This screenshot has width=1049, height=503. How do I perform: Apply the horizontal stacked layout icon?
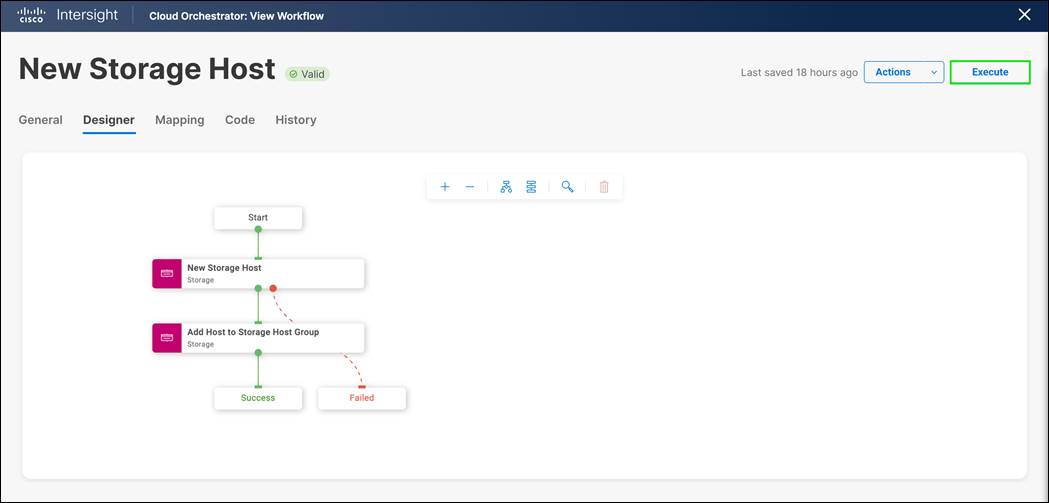(531, 187)
